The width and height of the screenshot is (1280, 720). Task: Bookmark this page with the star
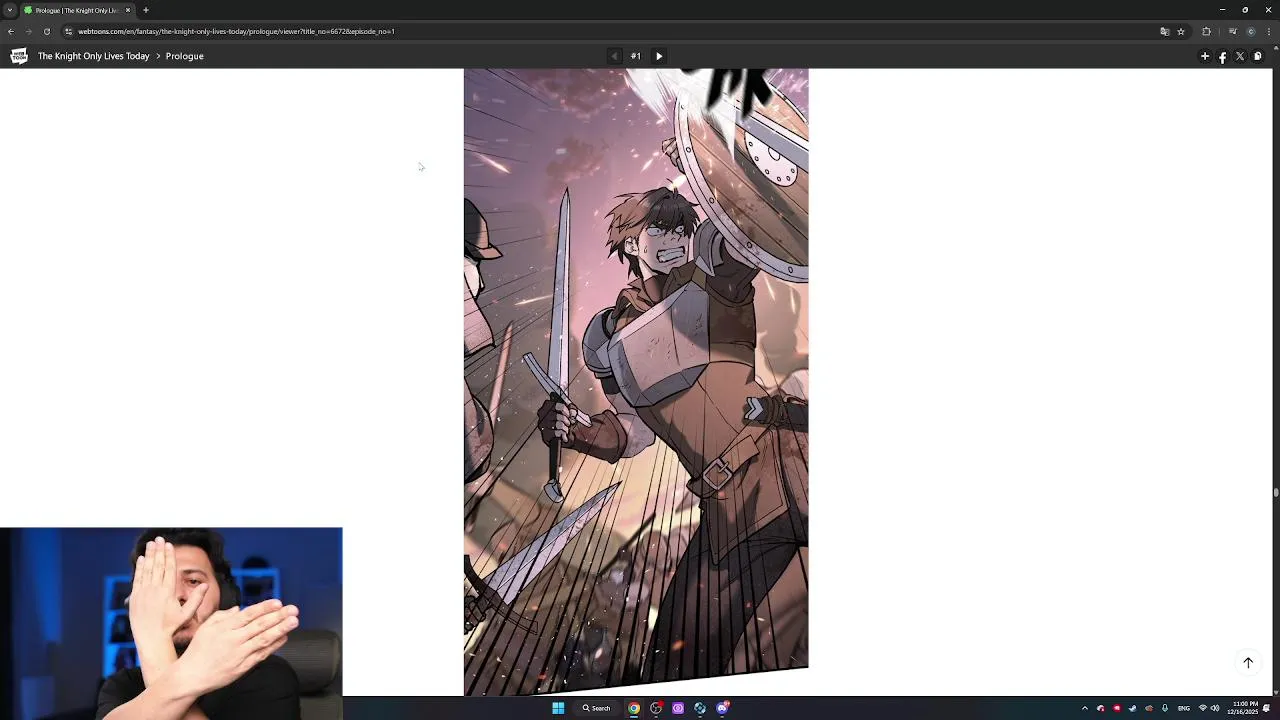point(1181,31)
